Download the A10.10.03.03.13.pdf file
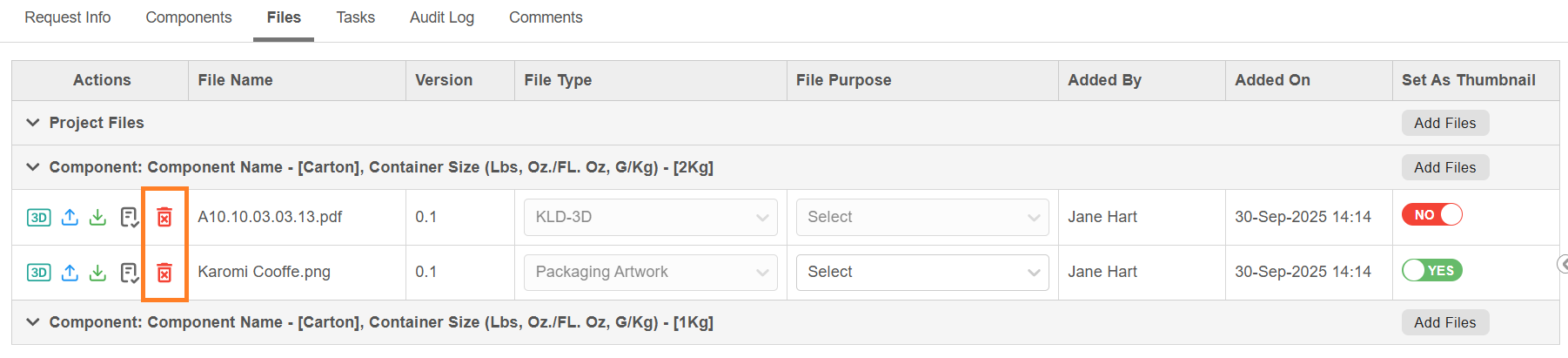Viewport: 1568px width, 358px height. tap(98, 217)
